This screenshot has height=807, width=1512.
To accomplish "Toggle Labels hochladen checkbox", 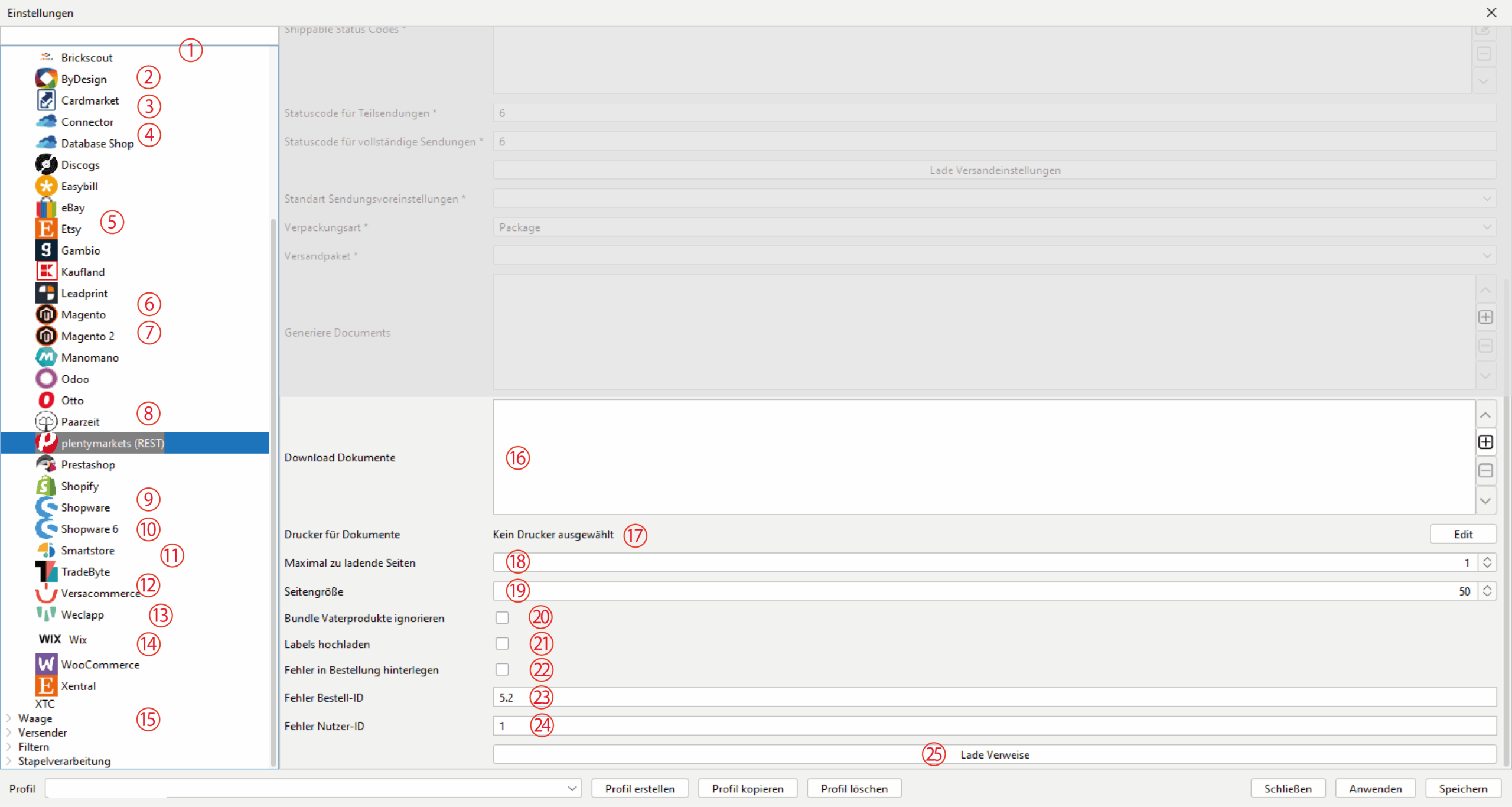I will tap(502, 643).
